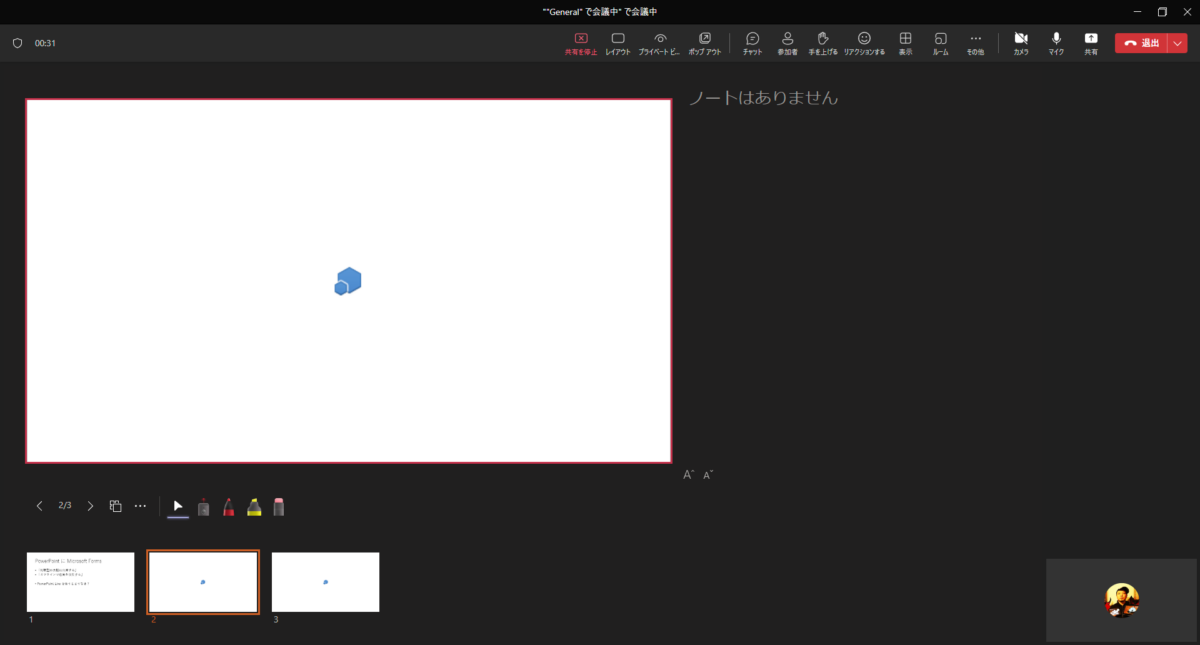Select the laser pointer tool

203,505
